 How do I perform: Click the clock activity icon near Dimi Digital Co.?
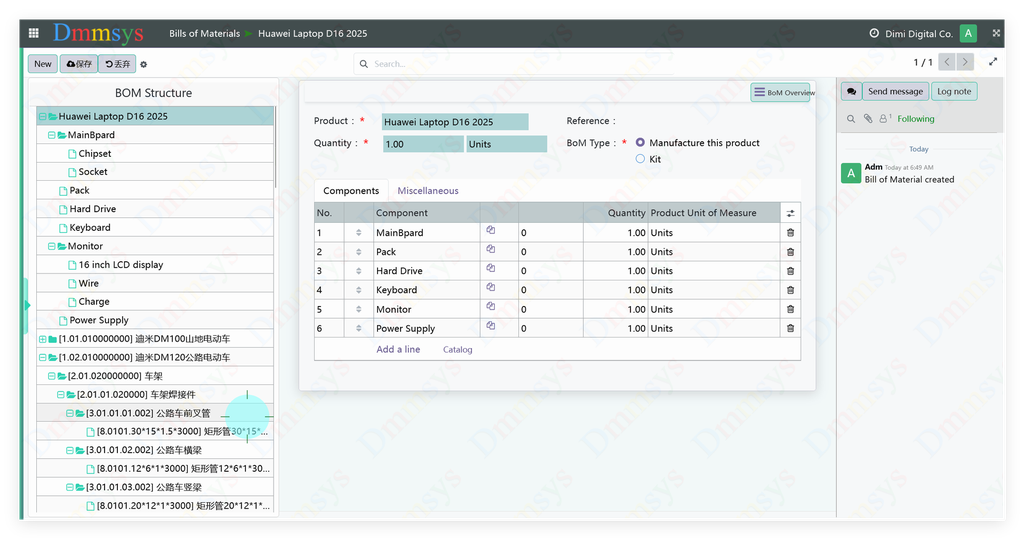point(874,33)
